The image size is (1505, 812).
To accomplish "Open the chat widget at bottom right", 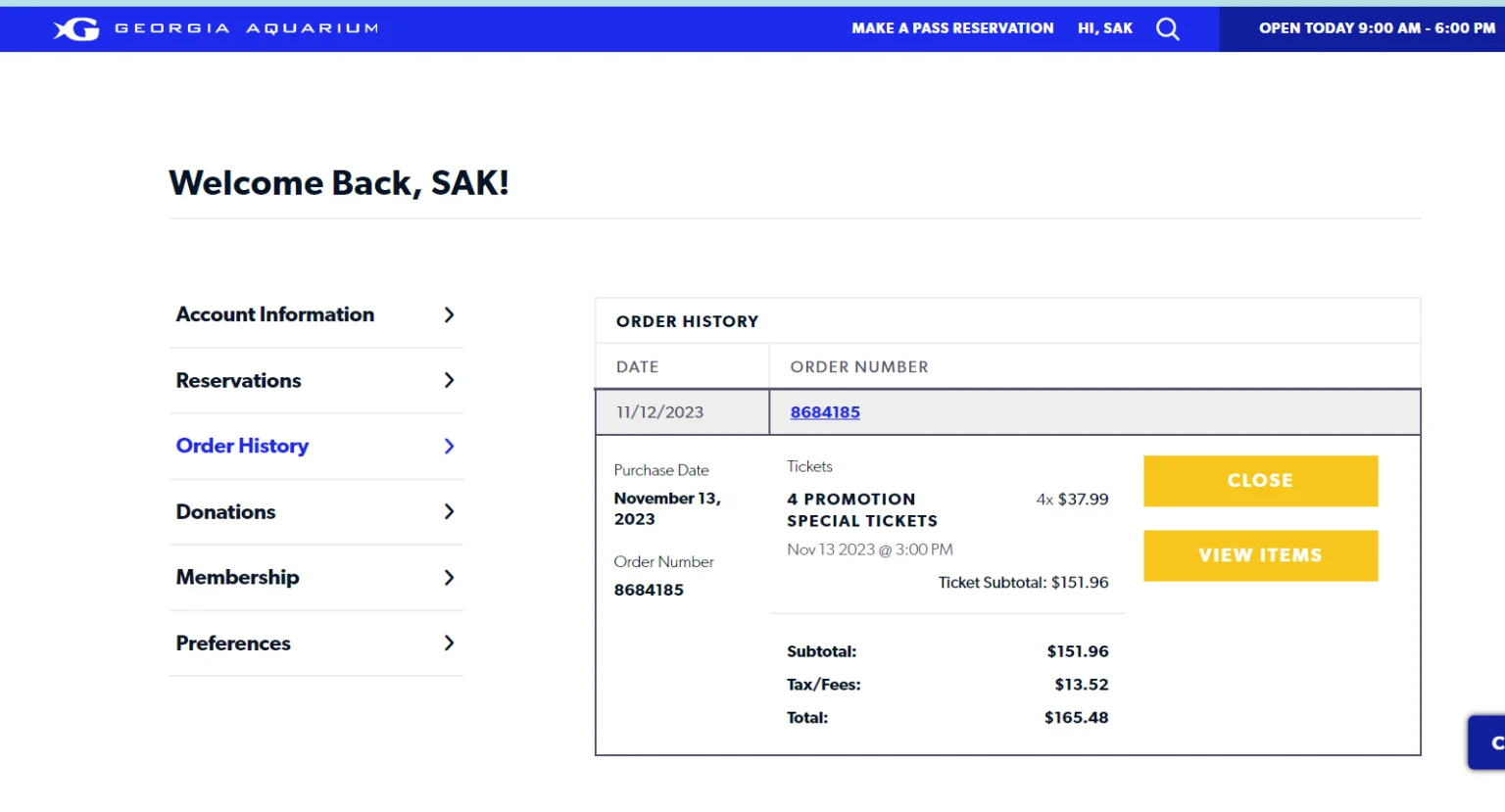I will tap(1487, 742).
